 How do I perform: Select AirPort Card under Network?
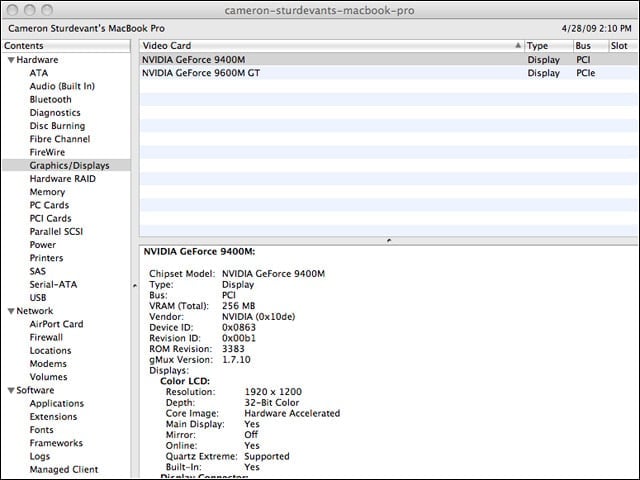coord(56,324)
